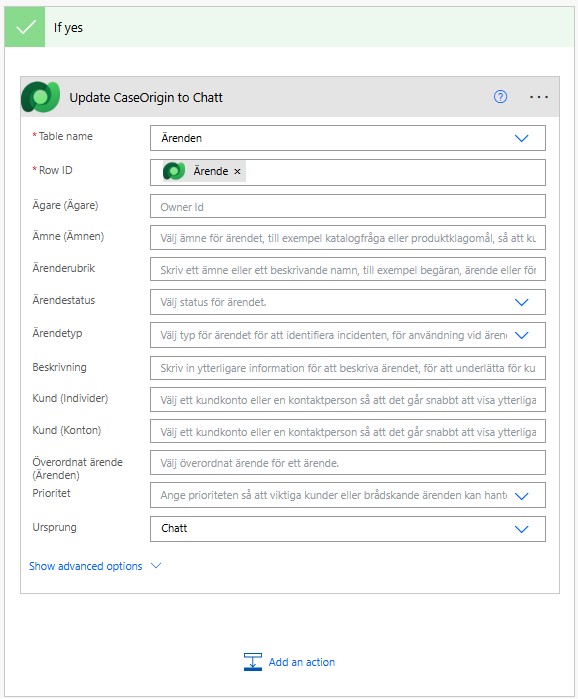
Task: Focus the Beskrivning text field
Action: click(348, 368)
